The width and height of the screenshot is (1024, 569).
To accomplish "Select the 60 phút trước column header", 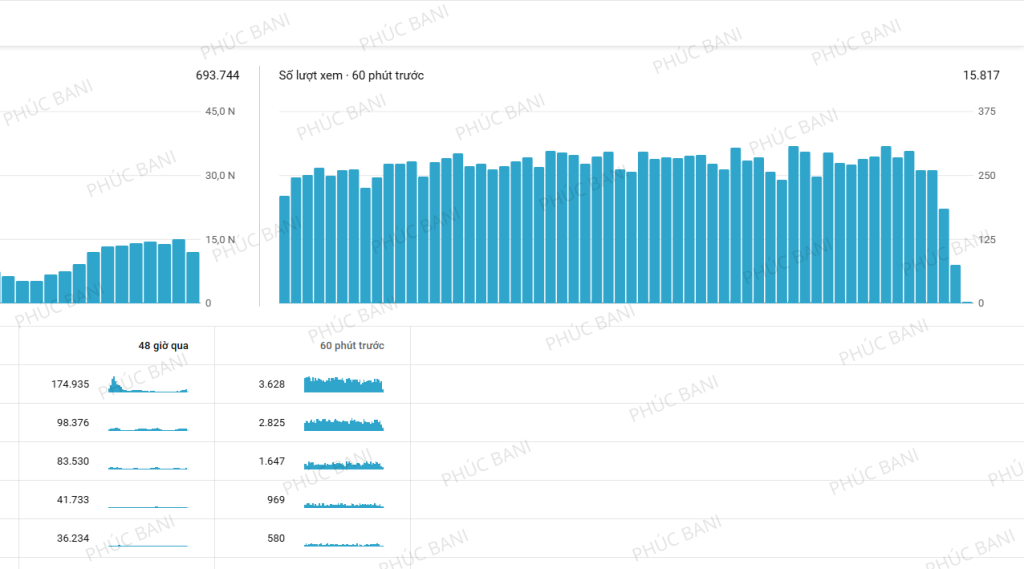I will (x=351, y=346).
